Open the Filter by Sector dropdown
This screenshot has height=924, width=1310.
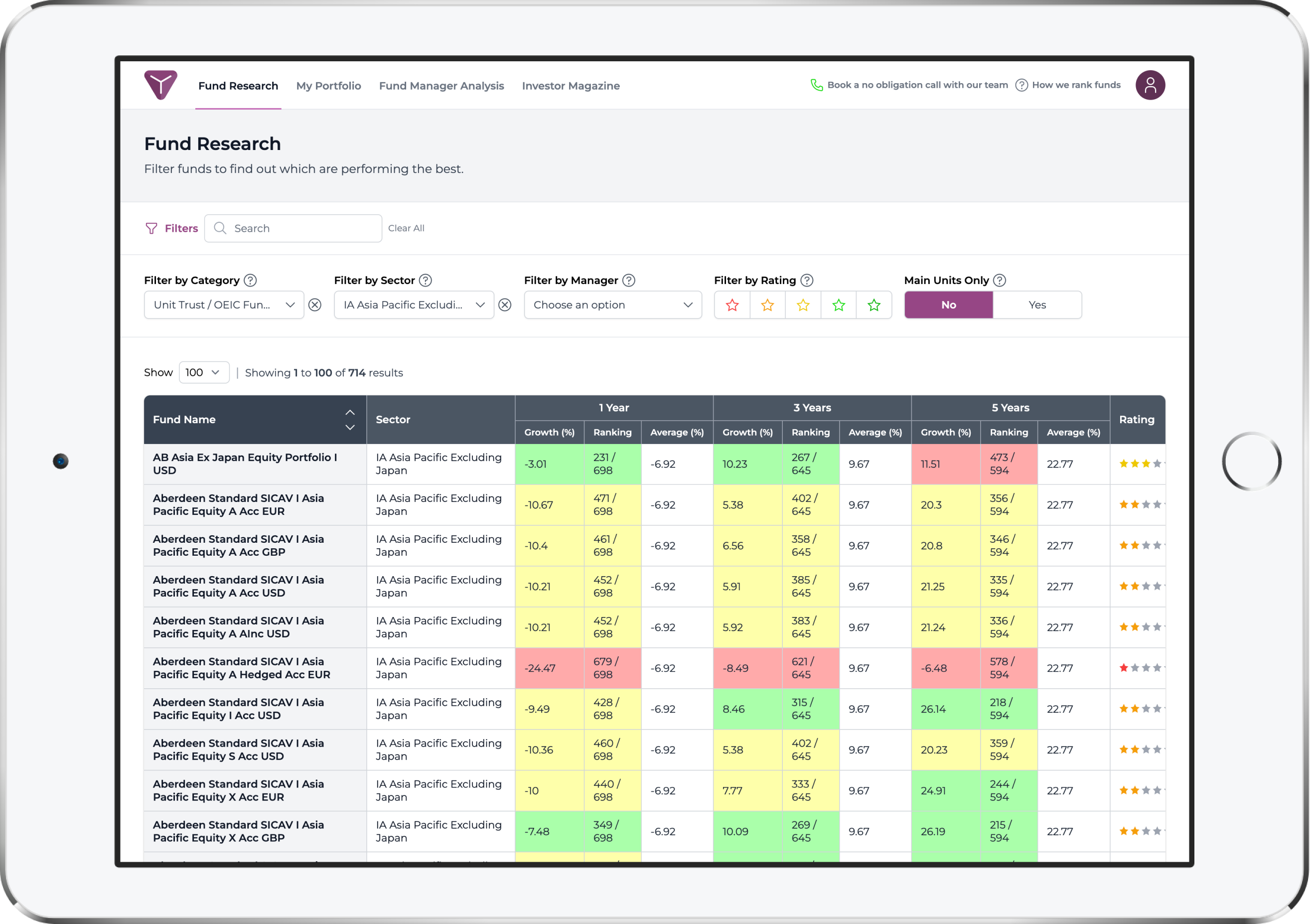point(414,305)
